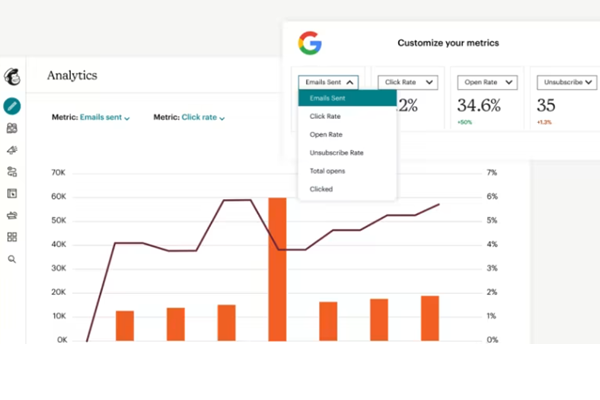The width and height of the screenshot is (600, 400).
Task: Open the Automations flow icon in sidebar
Action: tap(12, 172)
